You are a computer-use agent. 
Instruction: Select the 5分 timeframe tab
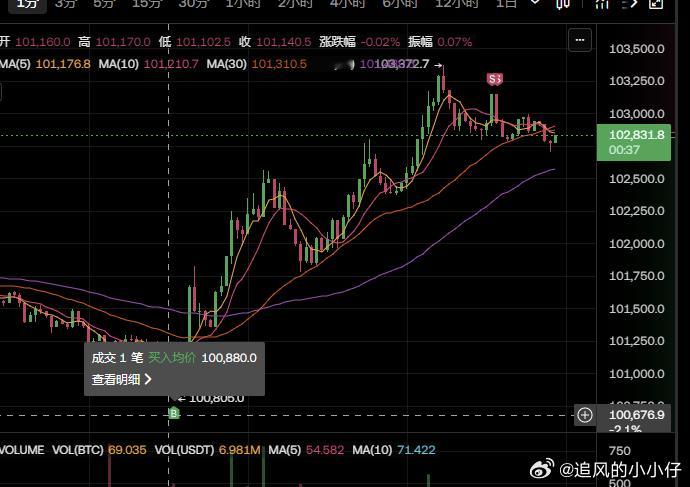(104, 4)
